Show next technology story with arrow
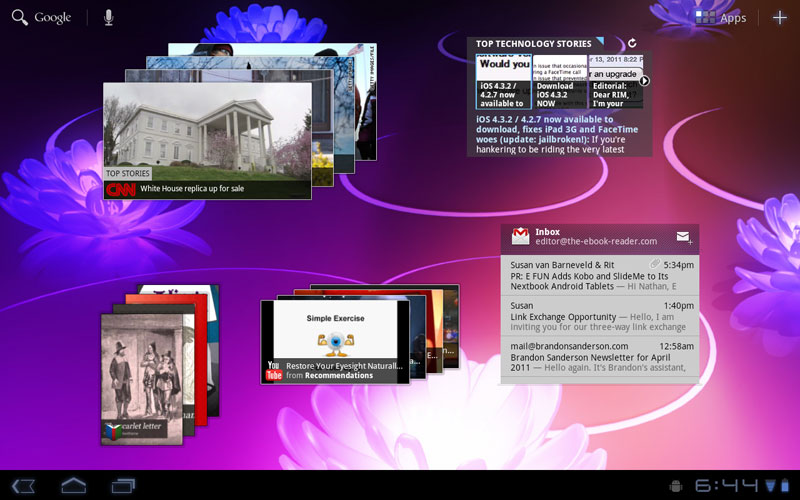The width and height of the screenshot is (800, 500). (645, 81)
